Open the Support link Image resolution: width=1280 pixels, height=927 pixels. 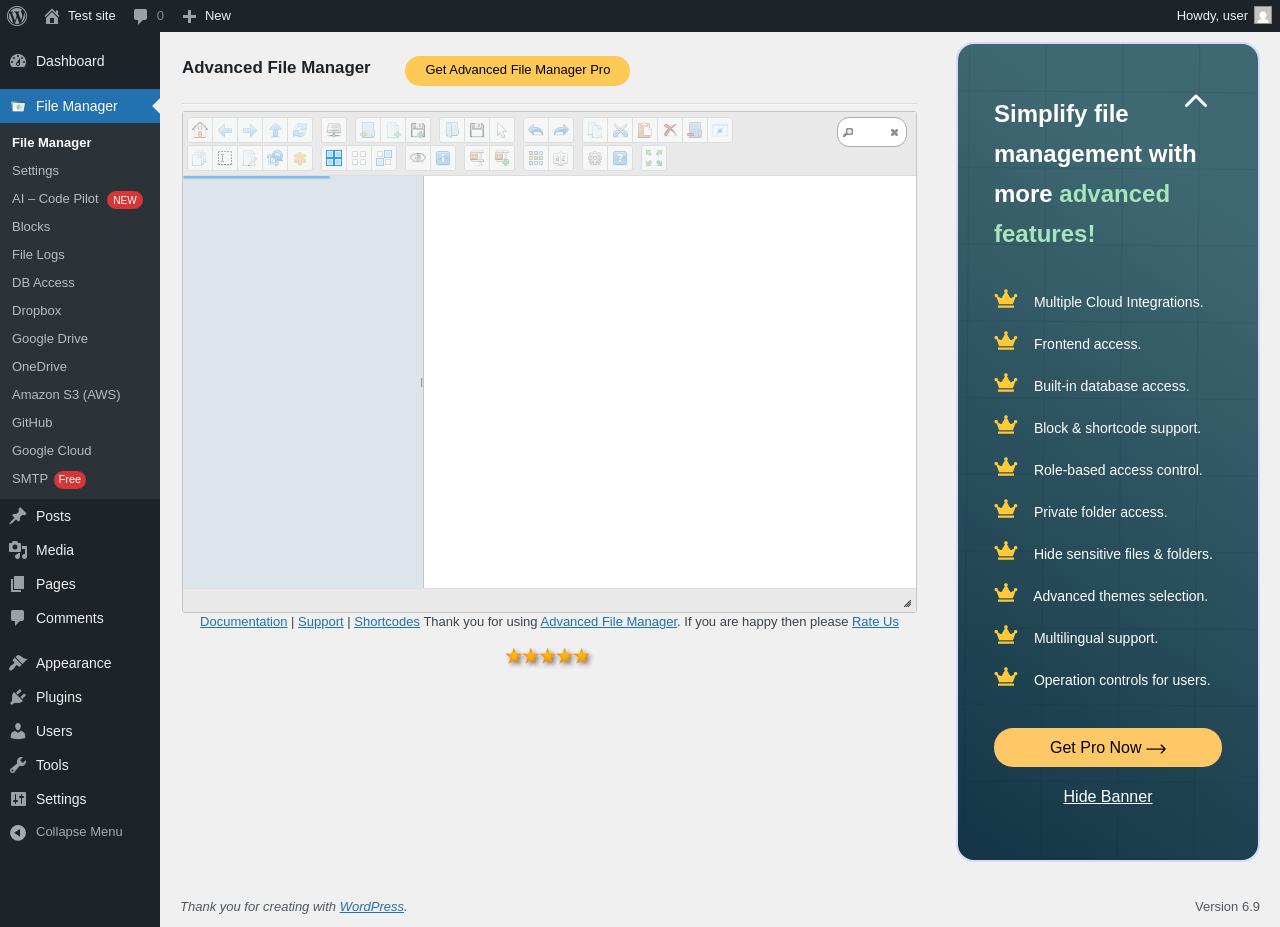click(321, 622)
